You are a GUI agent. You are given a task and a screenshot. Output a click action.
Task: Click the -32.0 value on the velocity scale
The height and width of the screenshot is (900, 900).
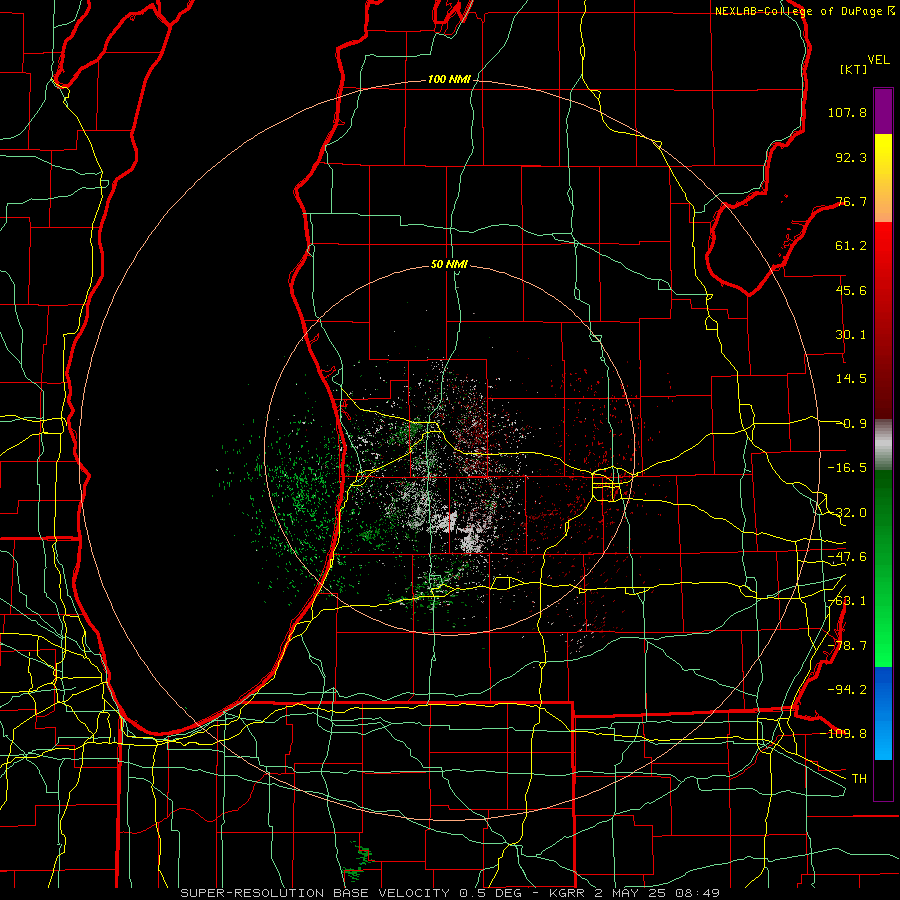[x=847, y=513]
